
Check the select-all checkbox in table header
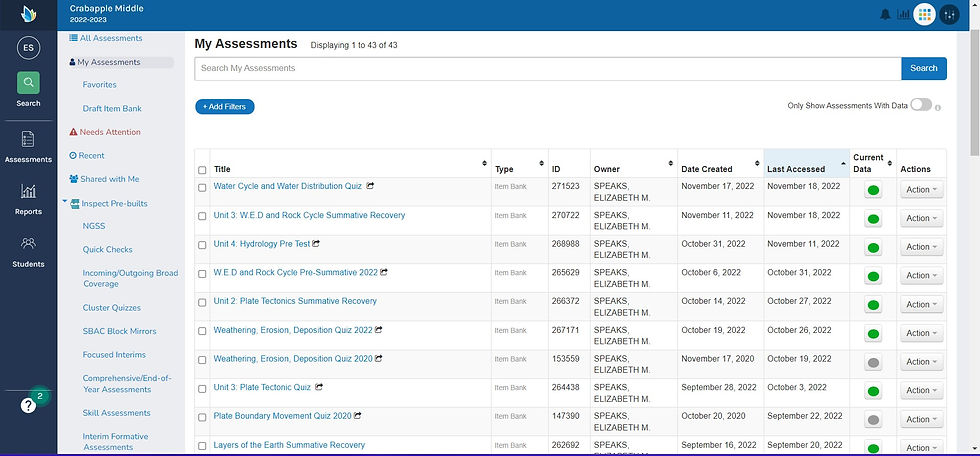202,170
